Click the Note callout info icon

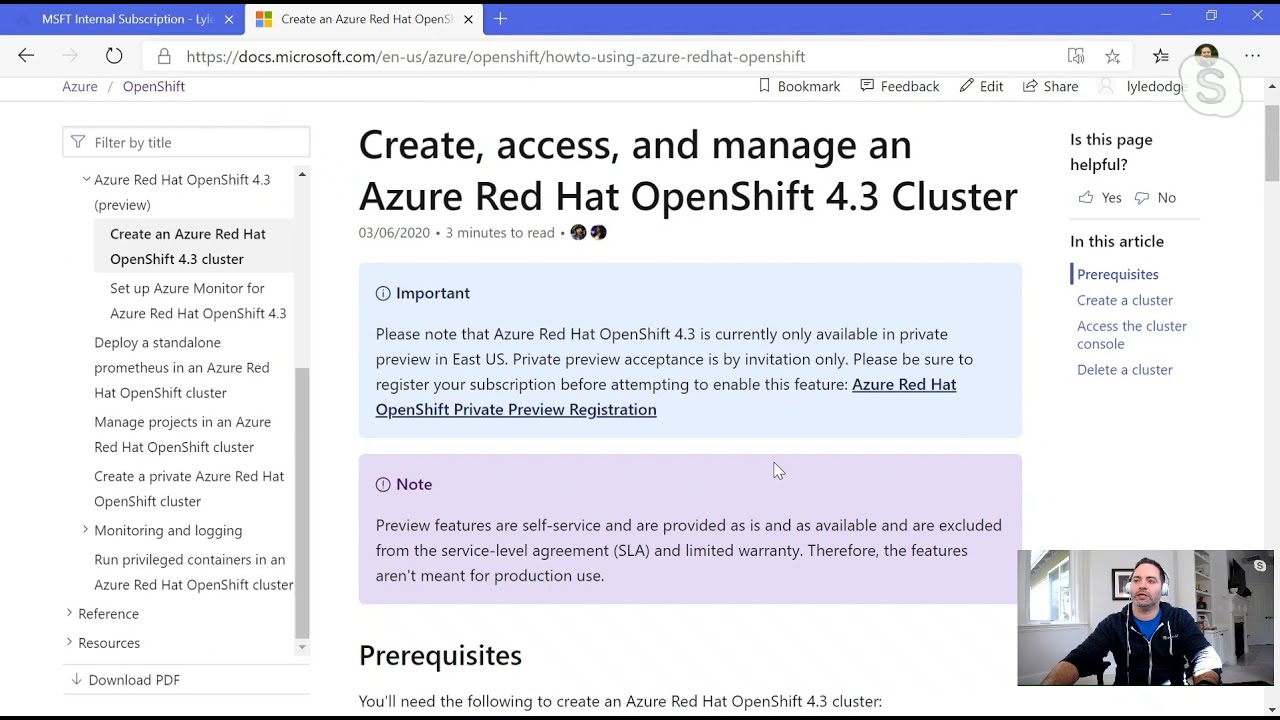pos(383,484)
